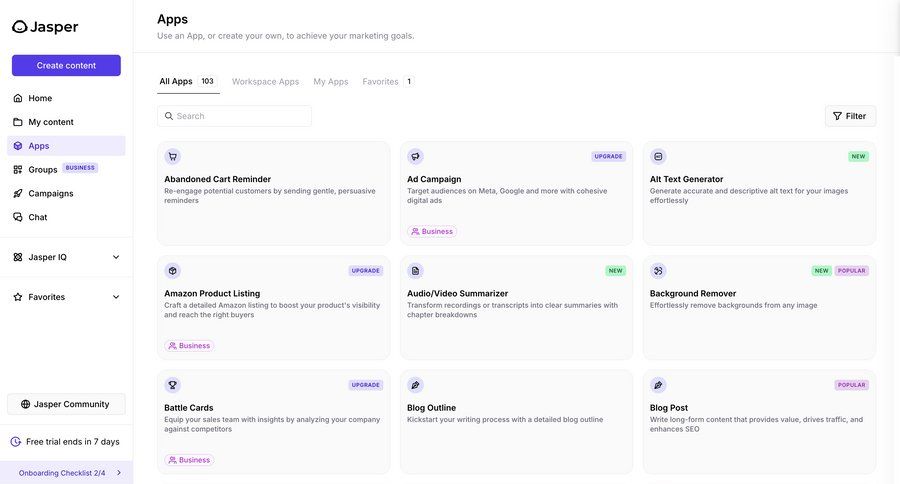Click the My content folder icon

[18, 122]
